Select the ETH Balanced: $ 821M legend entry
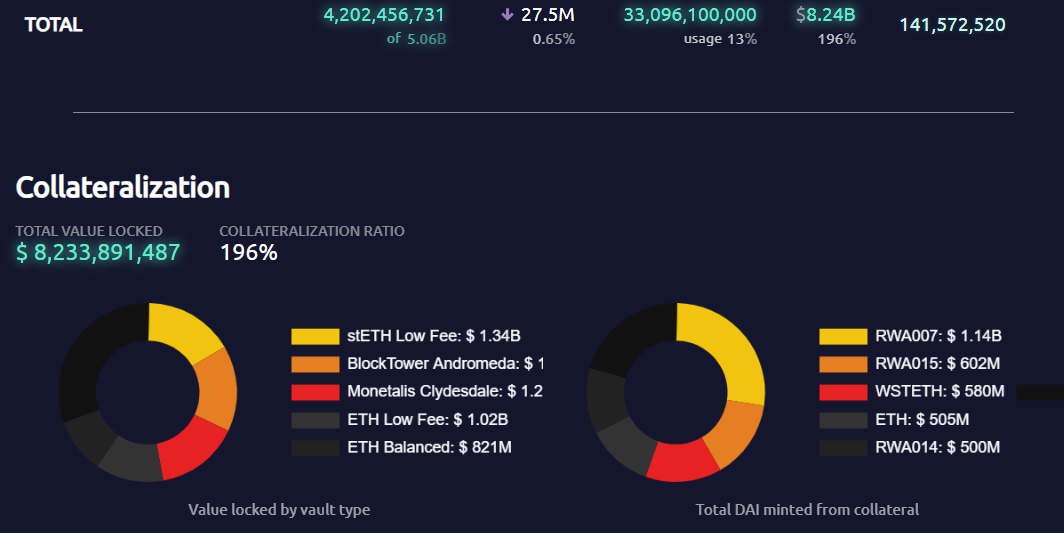The height and width of the screenshot is (533, 1064). (x=429, y=448)
